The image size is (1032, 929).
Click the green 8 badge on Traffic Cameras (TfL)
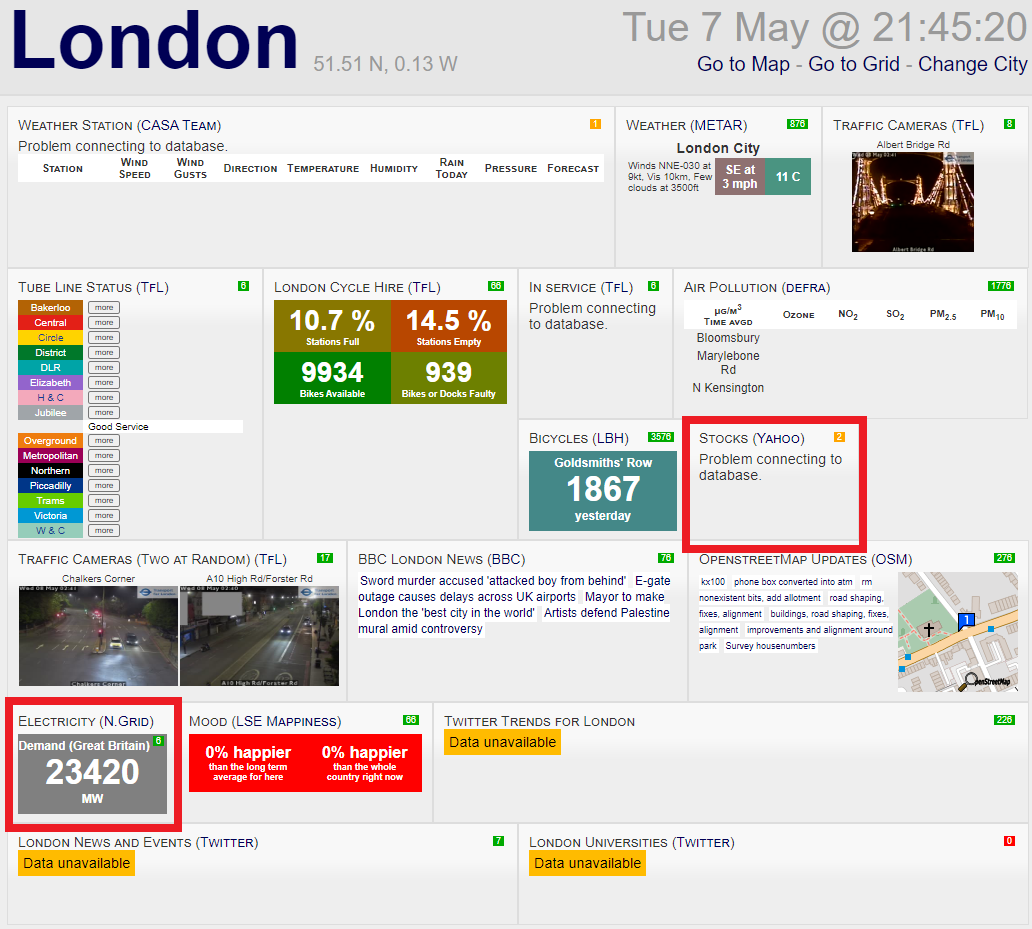1009,124
